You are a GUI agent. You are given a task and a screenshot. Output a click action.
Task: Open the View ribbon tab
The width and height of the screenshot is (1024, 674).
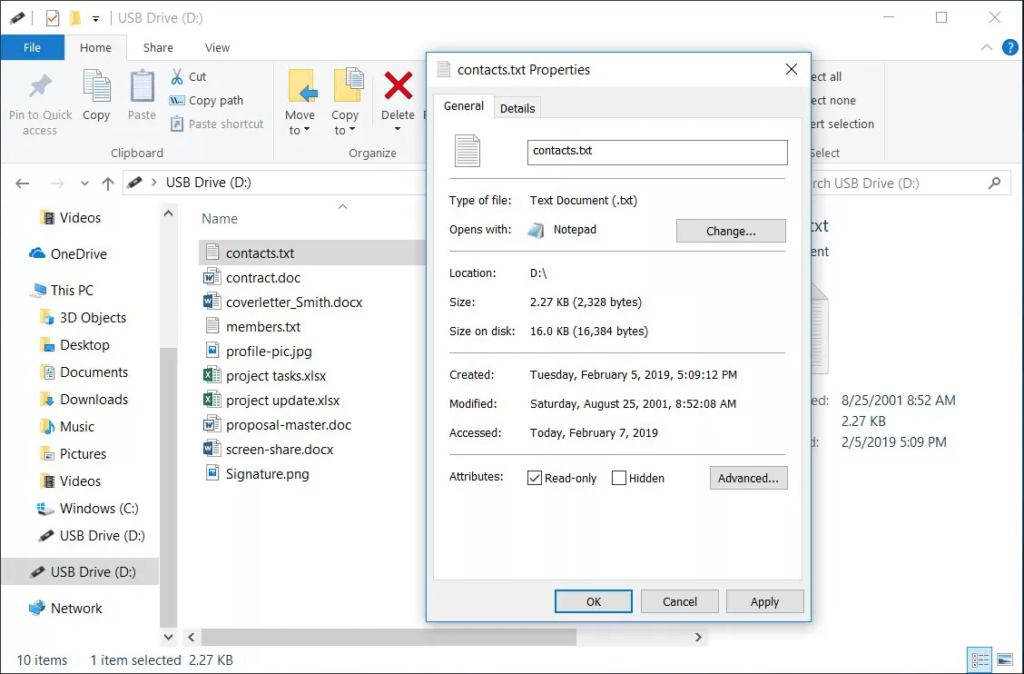[217, 47]
